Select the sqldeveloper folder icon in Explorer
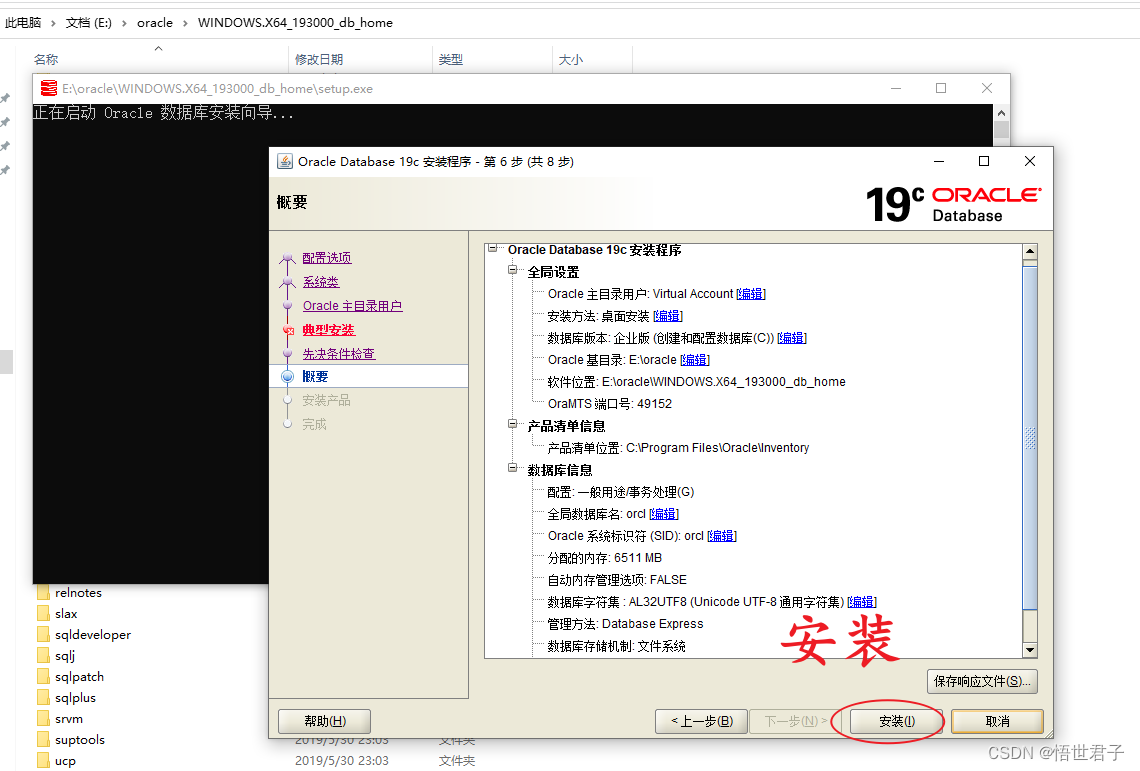This screenshot has height=771, width=1140. pyautogui.click(x=43, y=634)
